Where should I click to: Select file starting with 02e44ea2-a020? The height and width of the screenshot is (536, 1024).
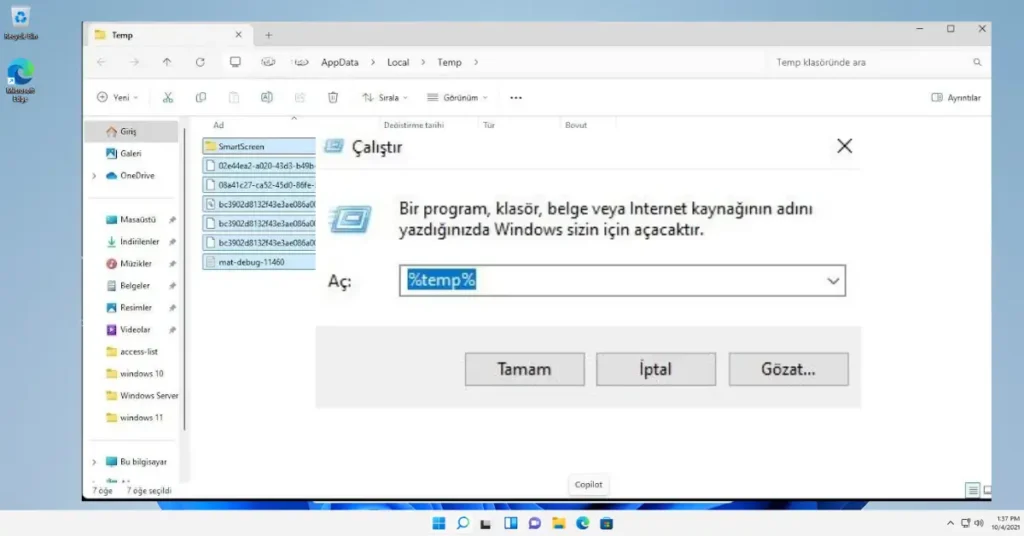click(259, 166)
